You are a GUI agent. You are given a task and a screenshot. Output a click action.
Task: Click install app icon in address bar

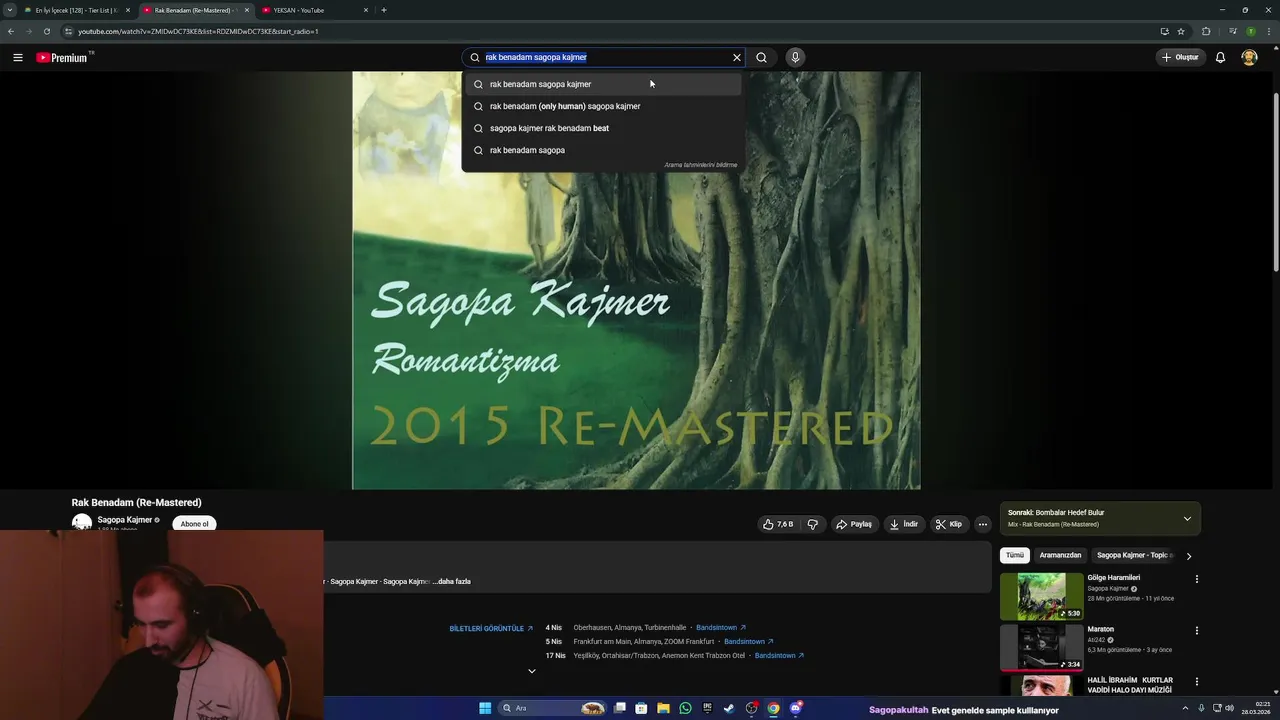coord(1164,31)
